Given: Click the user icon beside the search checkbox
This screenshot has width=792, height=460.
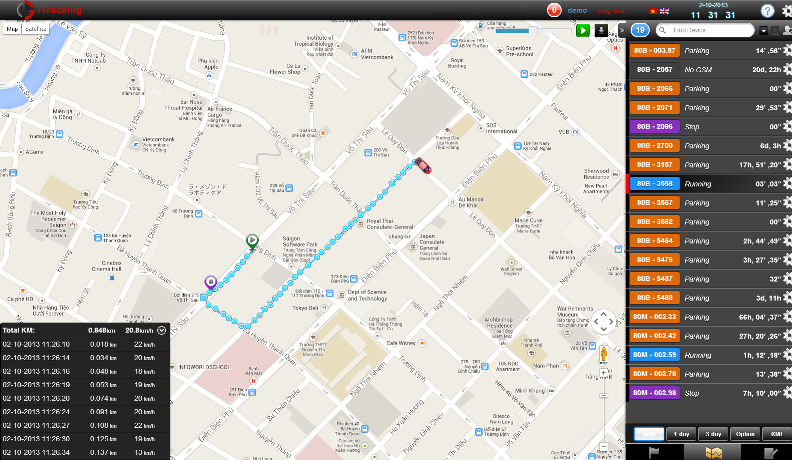Looking at the screenshot, I should point(787,31).
